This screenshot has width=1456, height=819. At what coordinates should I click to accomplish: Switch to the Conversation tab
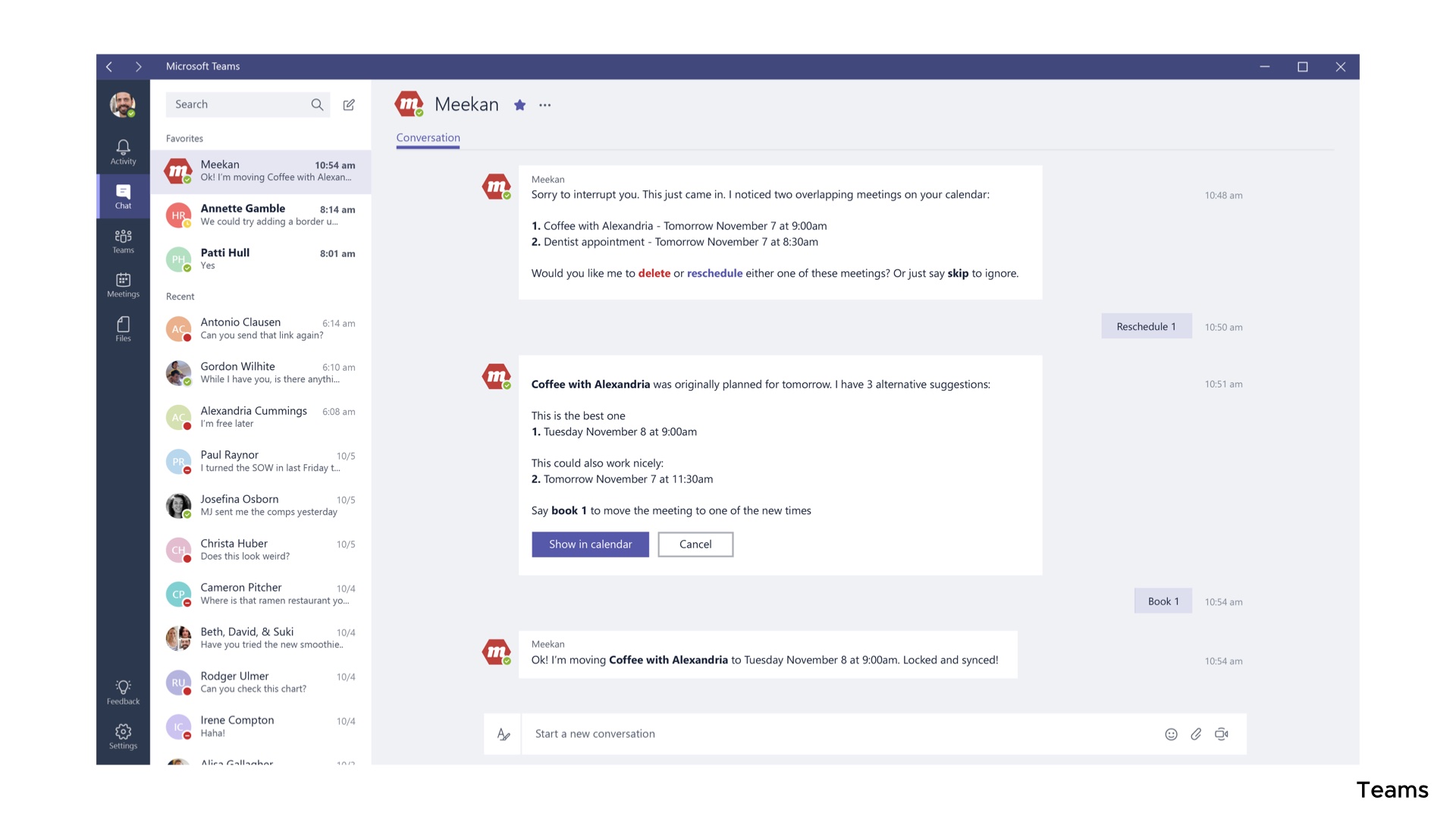click(x=428, y=138)
